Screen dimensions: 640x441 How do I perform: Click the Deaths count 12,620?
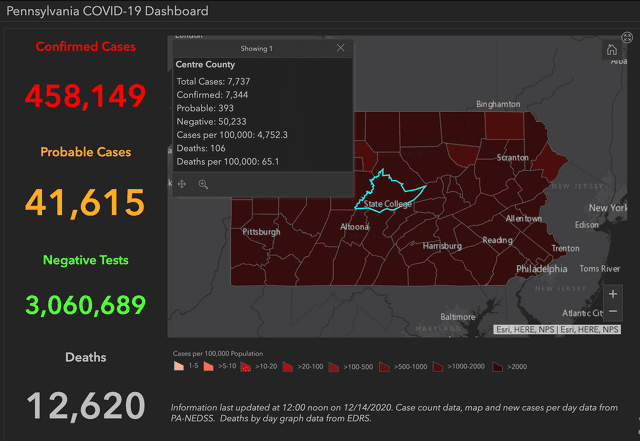click(x=86, y=405)
